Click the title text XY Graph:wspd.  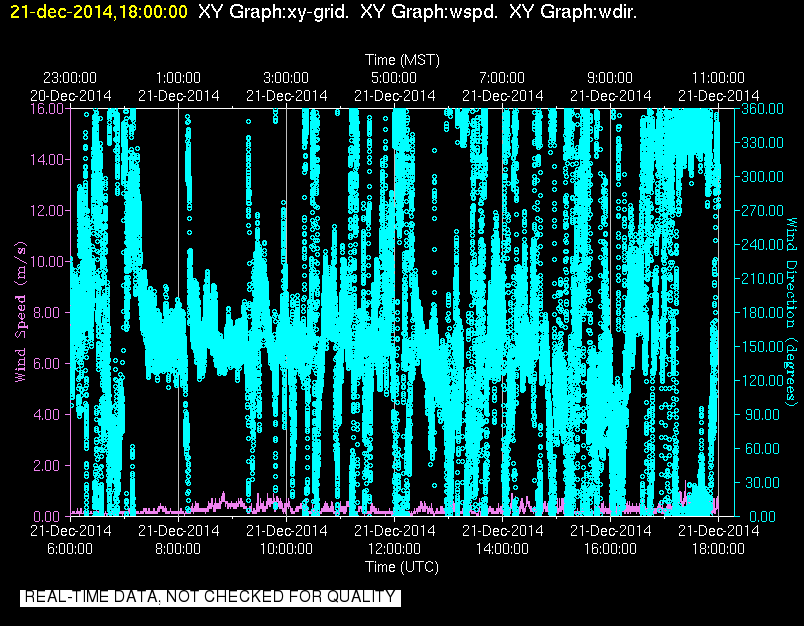[429, 12]
